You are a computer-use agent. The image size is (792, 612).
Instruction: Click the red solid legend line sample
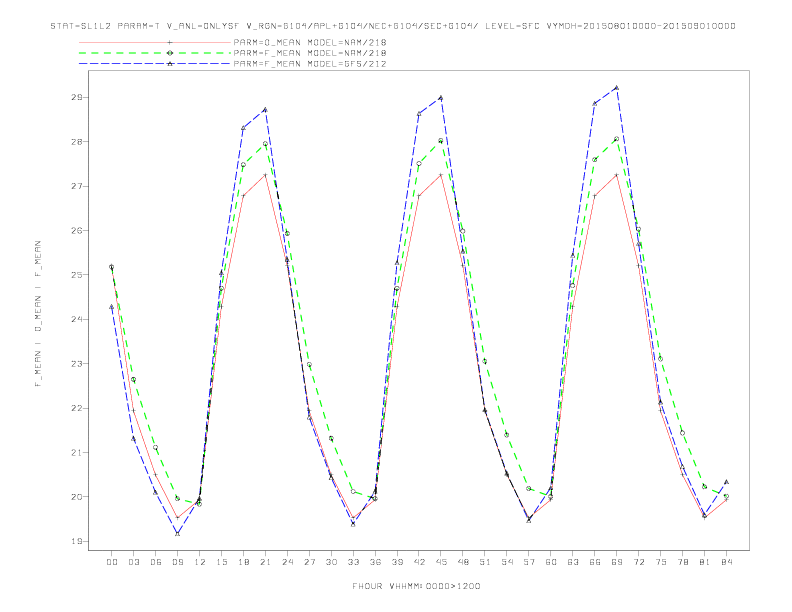pyautogui.click(x=155, y=42)
